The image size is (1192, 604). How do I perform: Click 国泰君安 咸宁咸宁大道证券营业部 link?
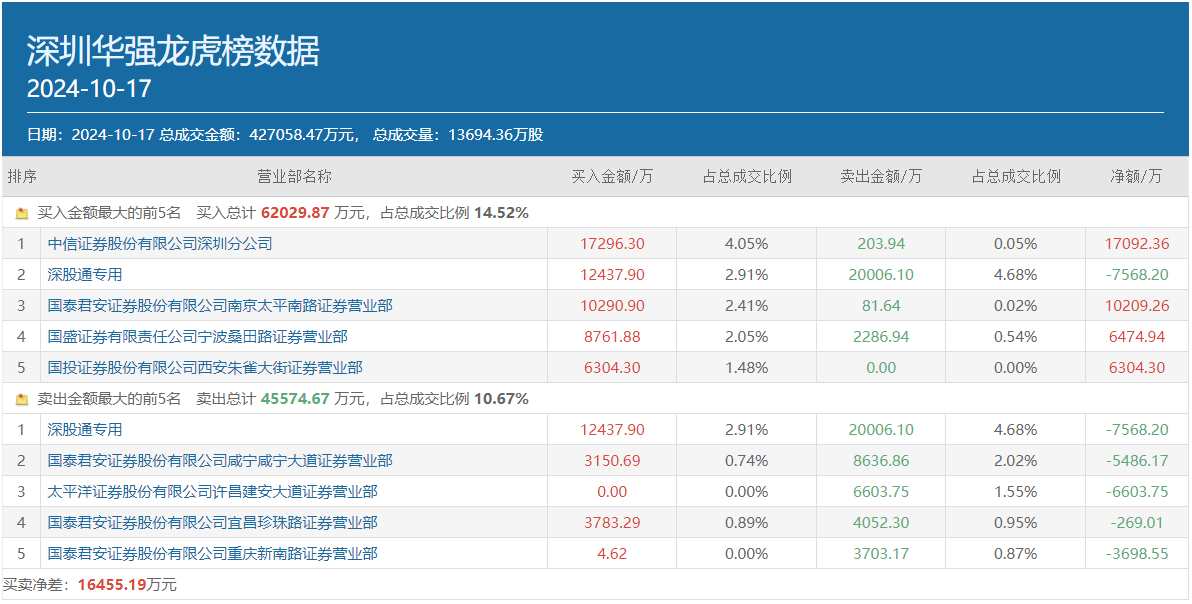220,461
